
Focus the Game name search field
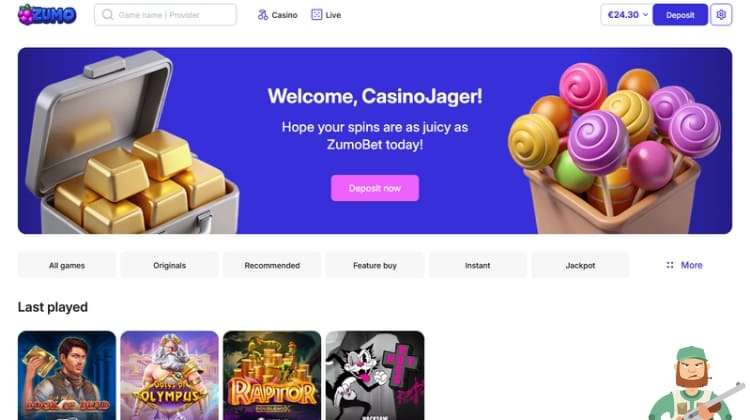[x=165, y=15]
